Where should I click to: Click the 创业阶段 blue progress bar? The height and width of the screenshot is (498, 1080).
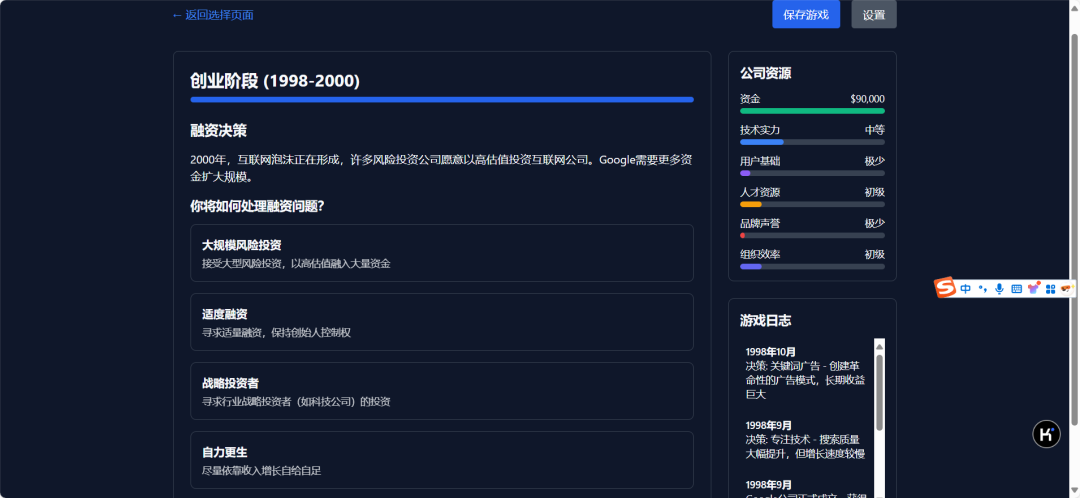point(442,100)
